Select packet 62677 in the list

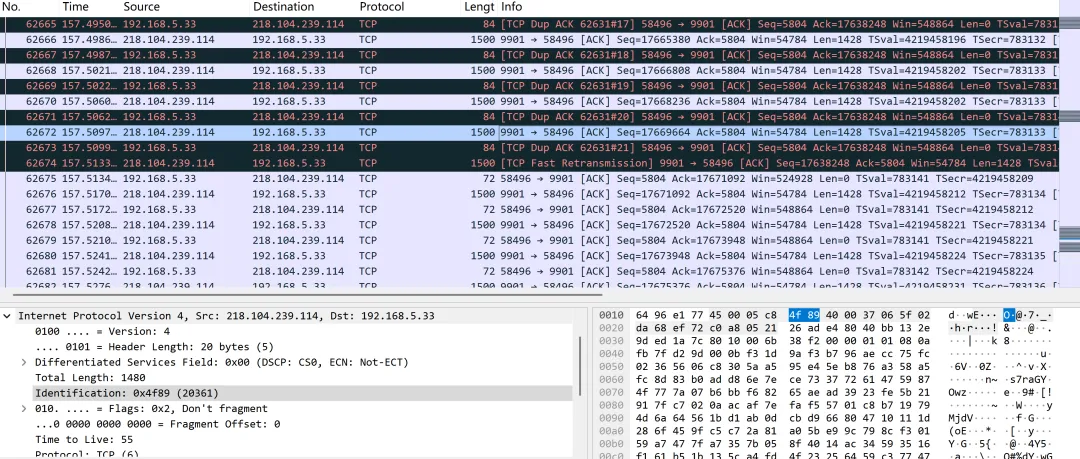tap(529, 210)
